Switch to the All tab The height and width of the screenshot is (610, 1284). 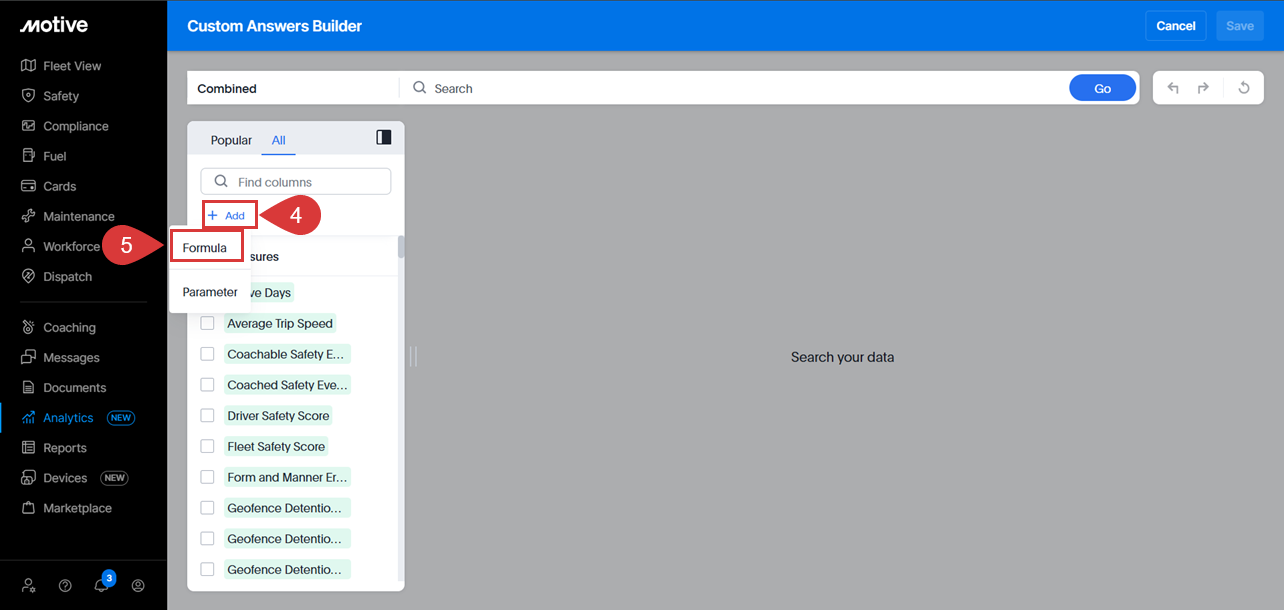click(x=279, y=140)
